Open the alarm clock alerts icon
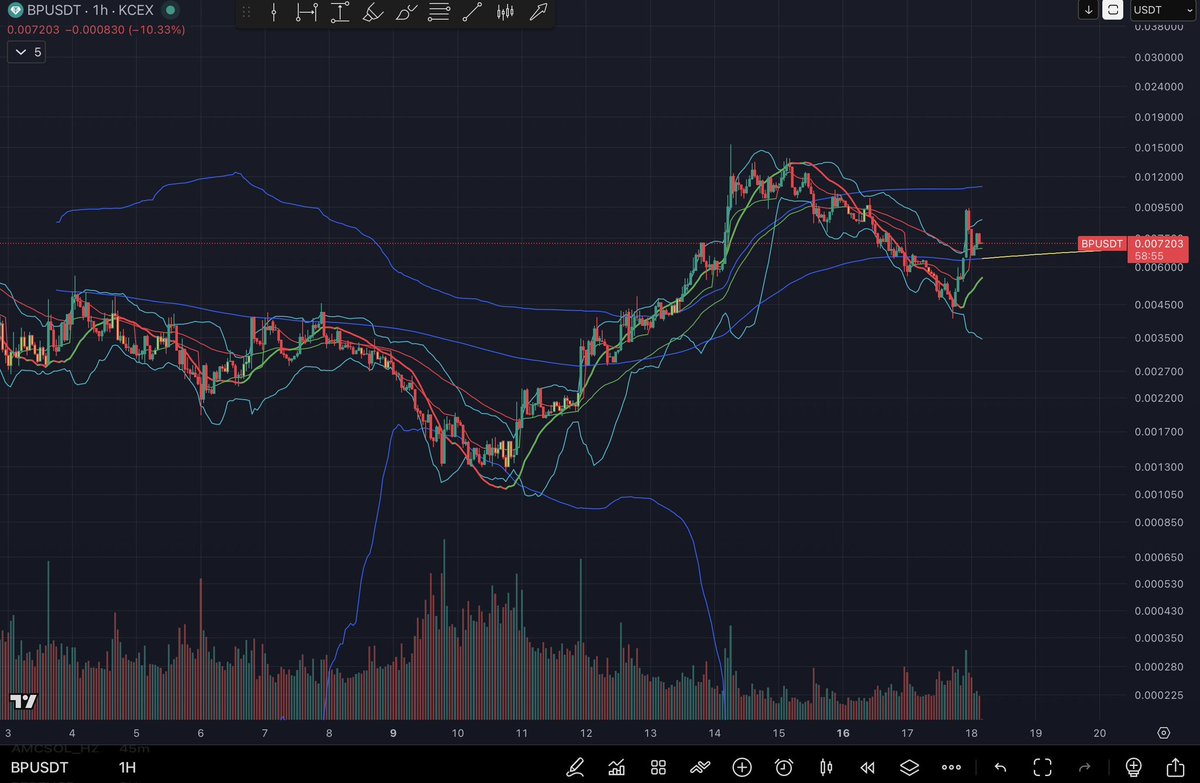Image resolution: width=1200 pixels, height=783 pixels. [x=784, y=767]
